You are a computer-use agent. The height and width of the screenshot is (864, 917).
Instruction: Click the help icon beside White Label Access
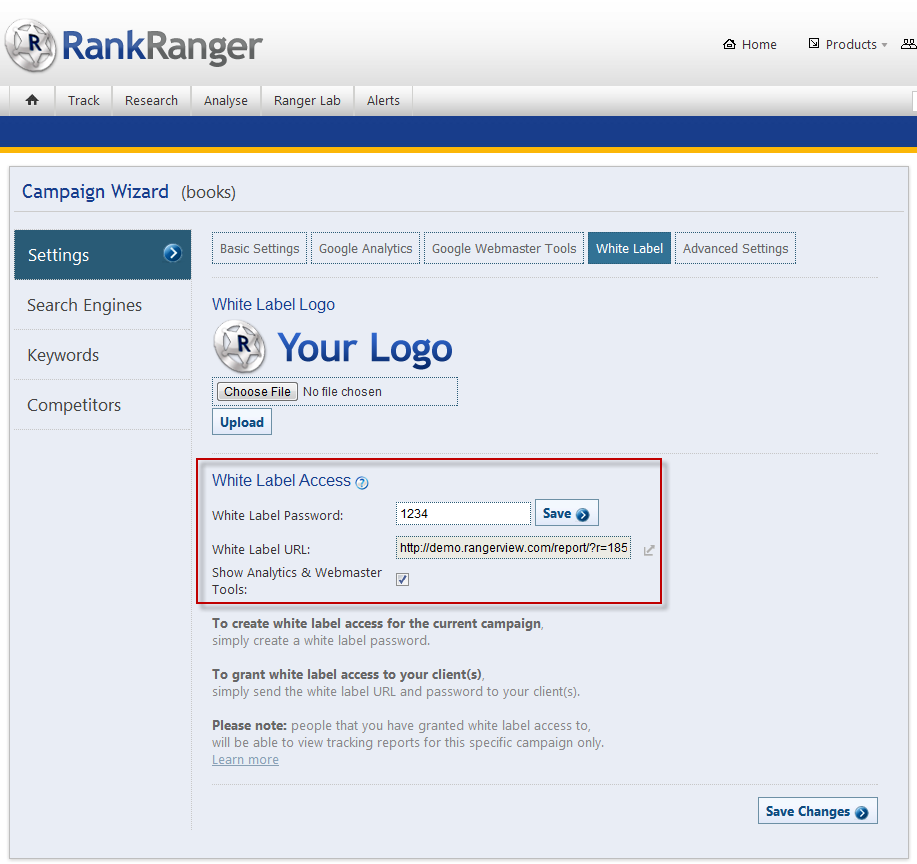tap(362, 483)
